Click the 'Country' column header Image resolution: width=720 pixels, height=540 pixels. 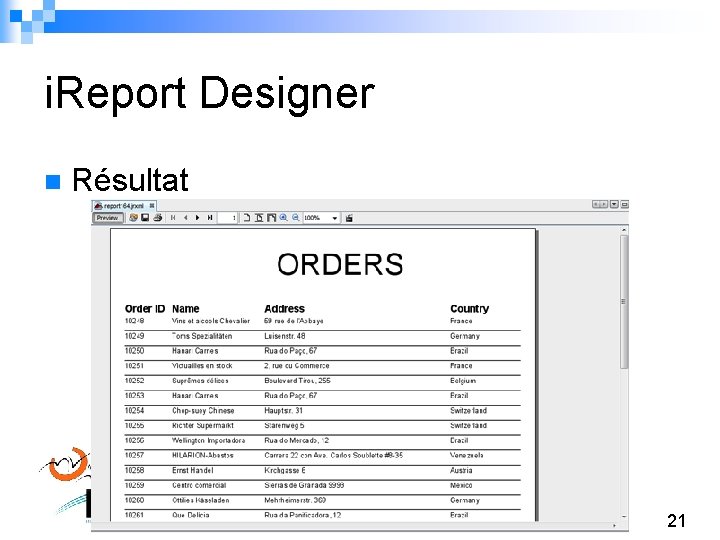[470, 309]
